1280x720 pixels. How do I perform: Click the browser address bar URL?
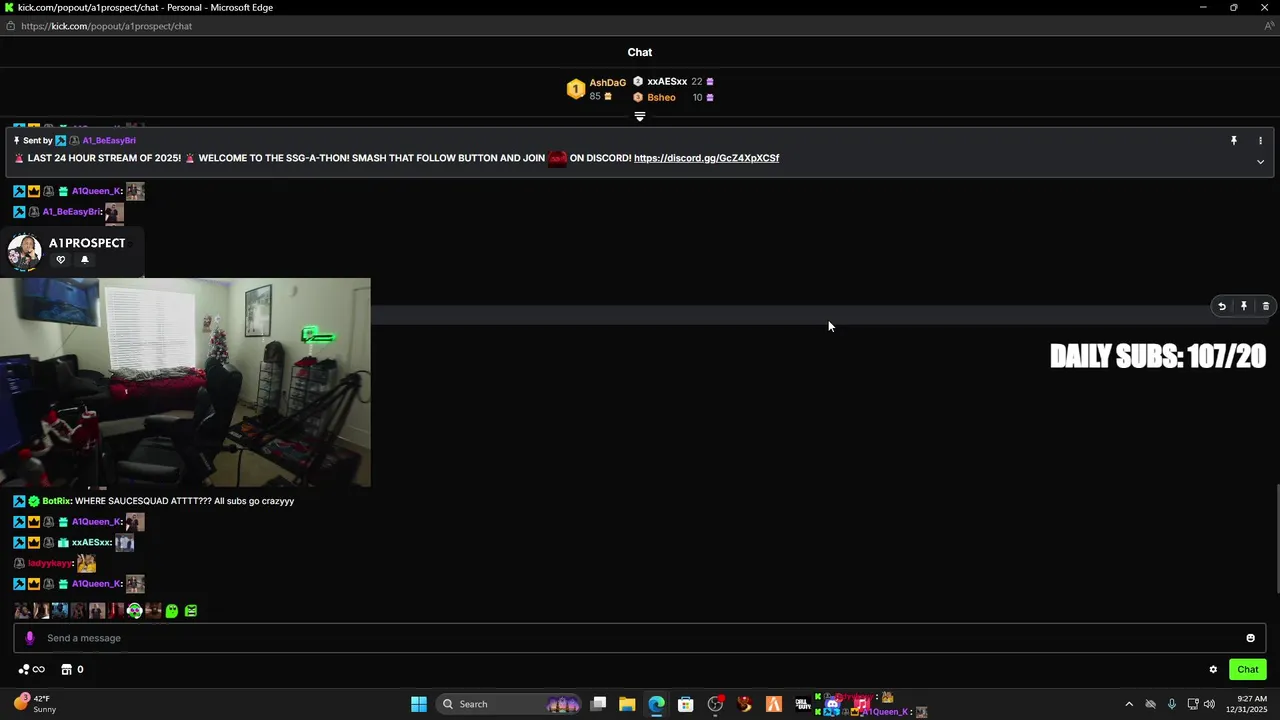point(106,26)
